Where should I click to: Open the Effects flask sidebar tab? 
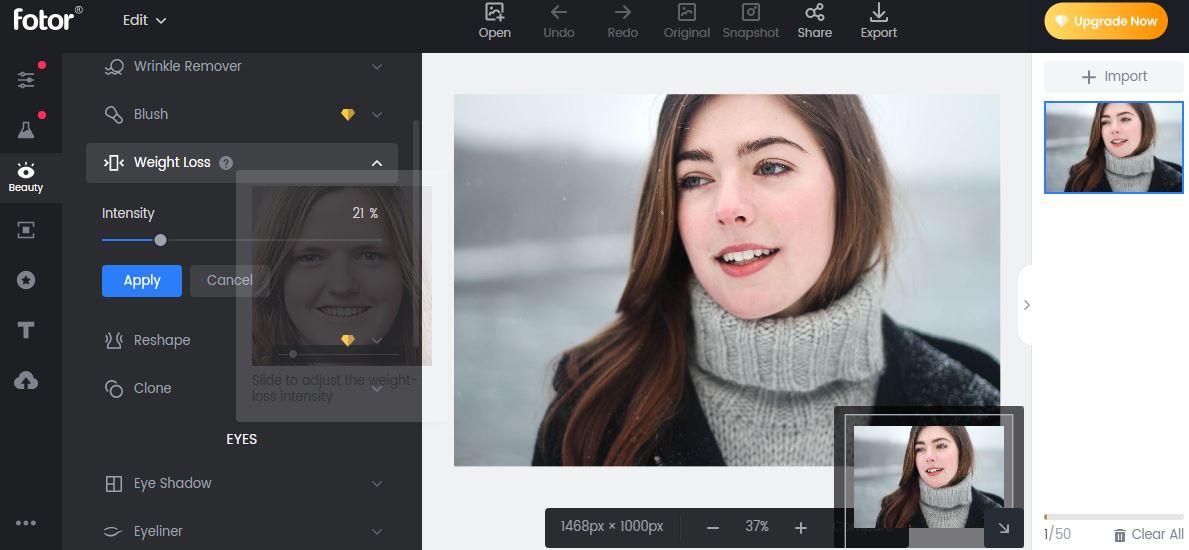(26, 129)
